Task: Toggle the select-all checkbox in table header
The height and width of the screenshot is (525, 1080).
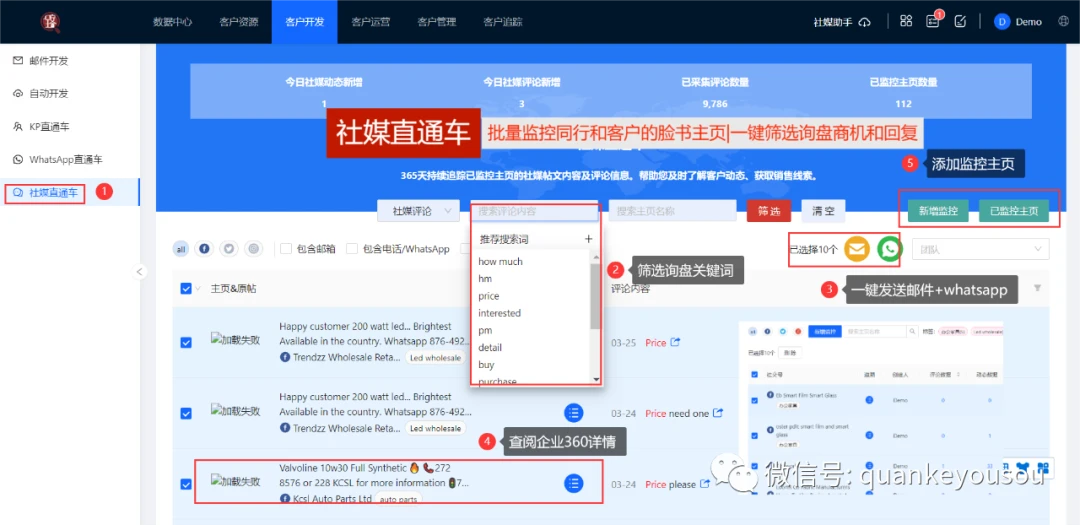Action: click(186, 289)
